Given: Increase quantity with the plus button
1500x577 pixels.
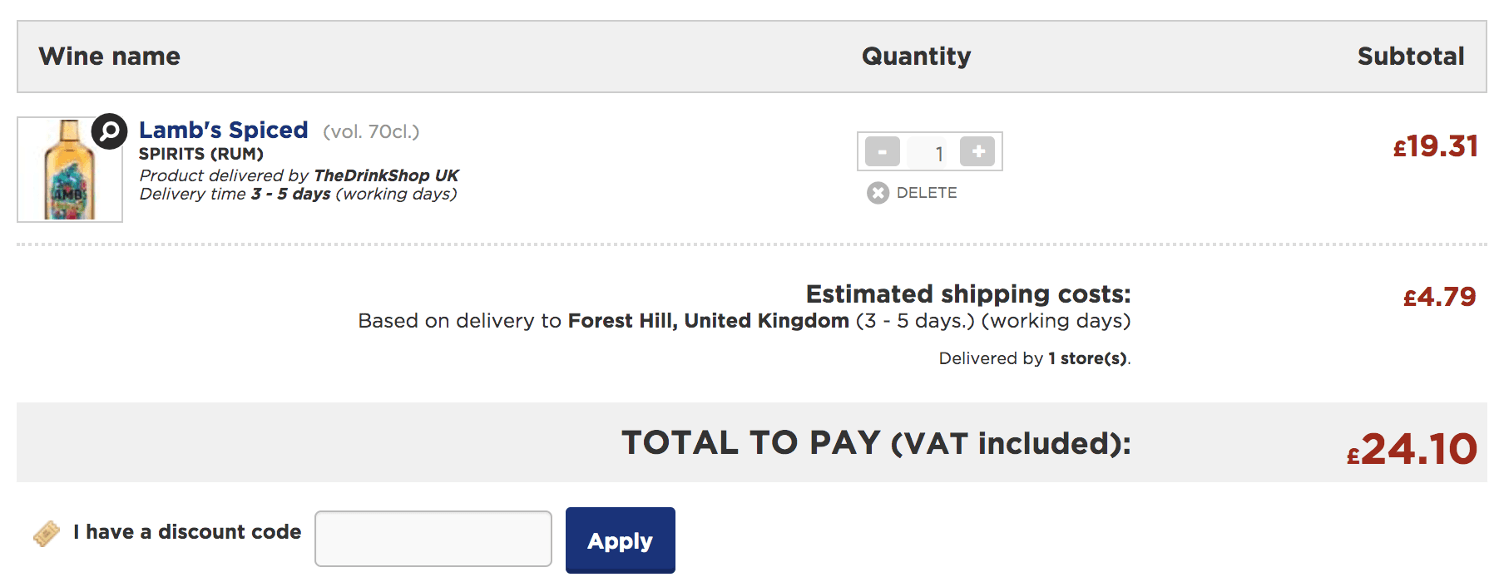Looking at the screenshot, I should [x=977, y=152].
